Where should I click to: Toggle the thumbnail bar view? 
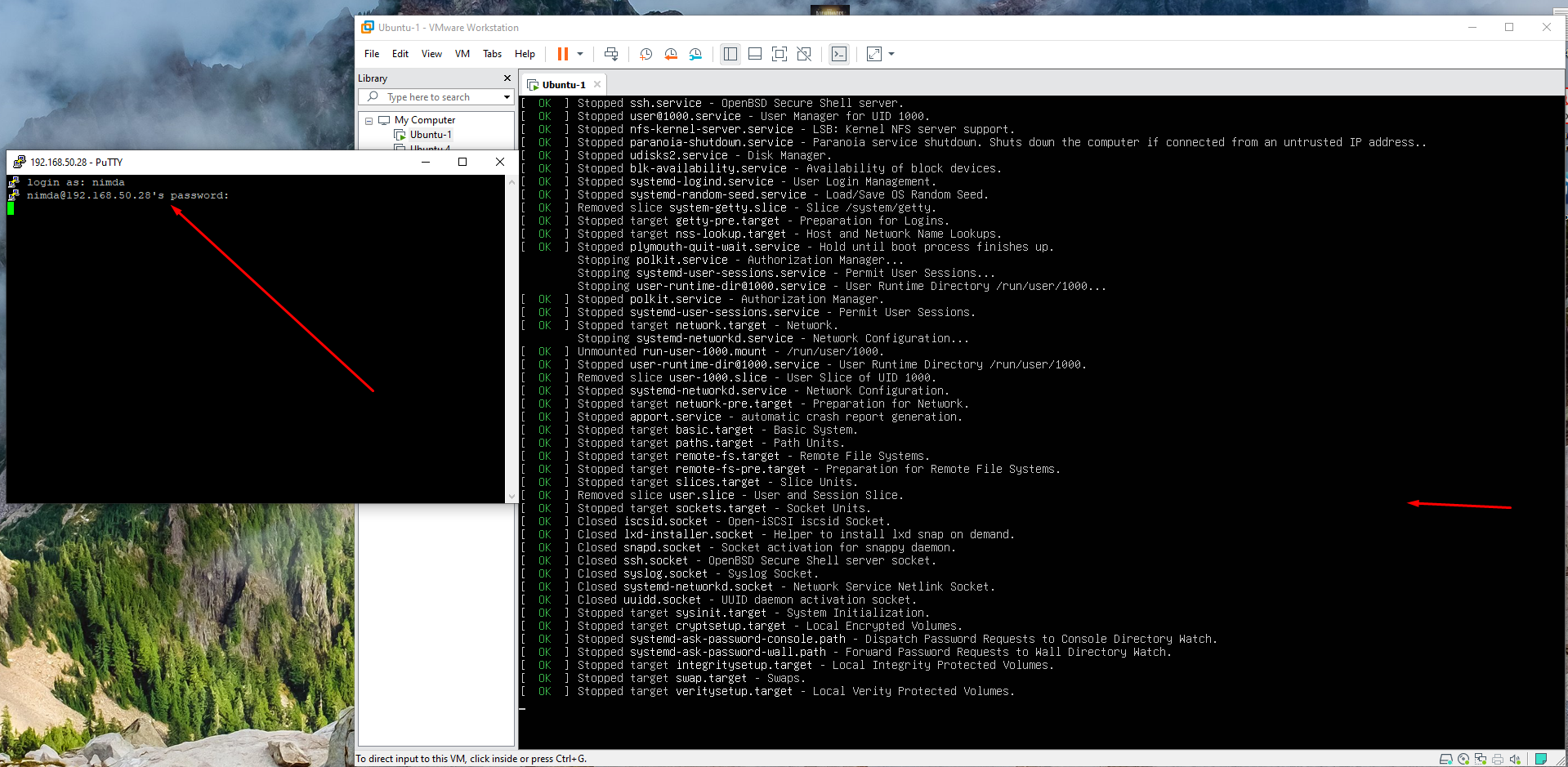coord(755,54)
